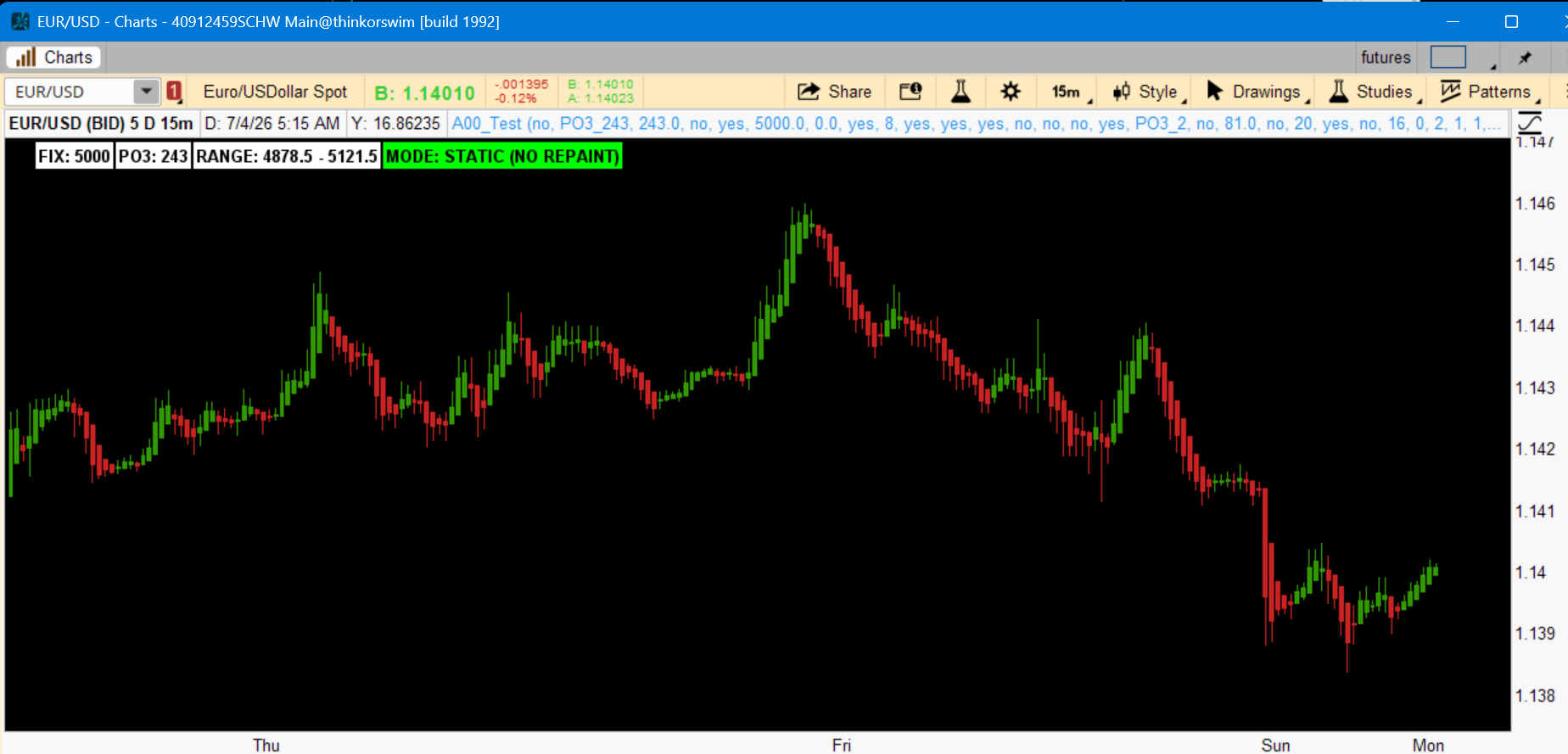Viewport: 1568px width, 754px height.
Task: Click the EUR/USD (BID) 5 D 15m label
Action: coord(101,124)
